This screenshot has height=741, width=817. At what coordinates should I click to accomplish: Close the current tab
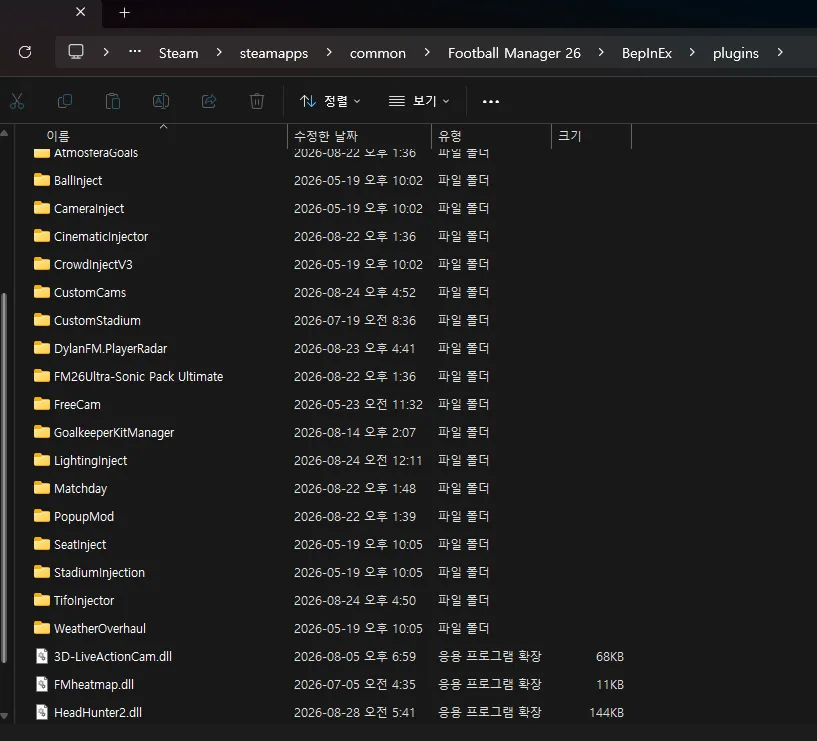click(81, 11)
